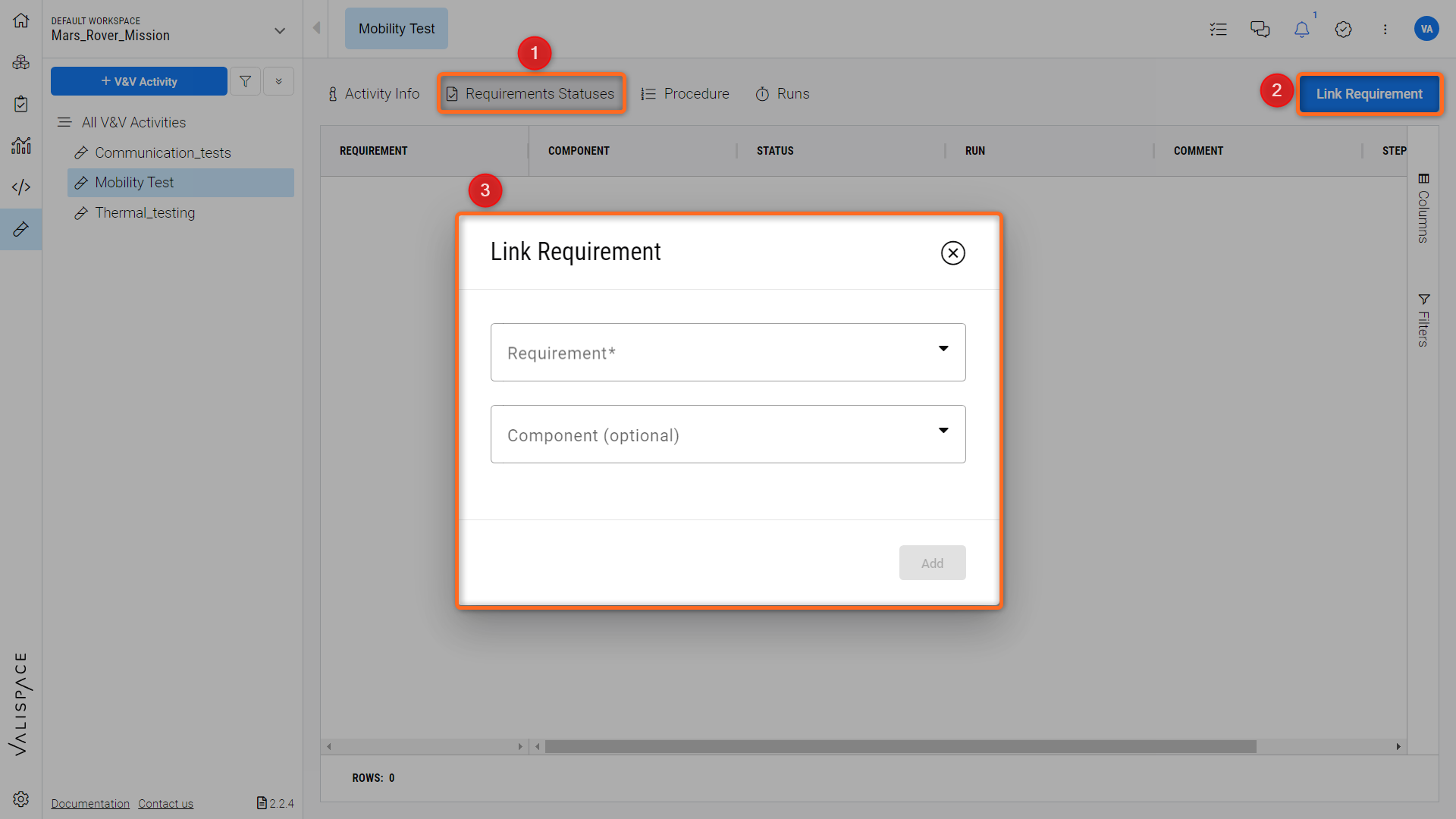Open the workspace project dropdown chevron
The image size is (1456, 819).
pyautogui.click(x=280, y=30)
